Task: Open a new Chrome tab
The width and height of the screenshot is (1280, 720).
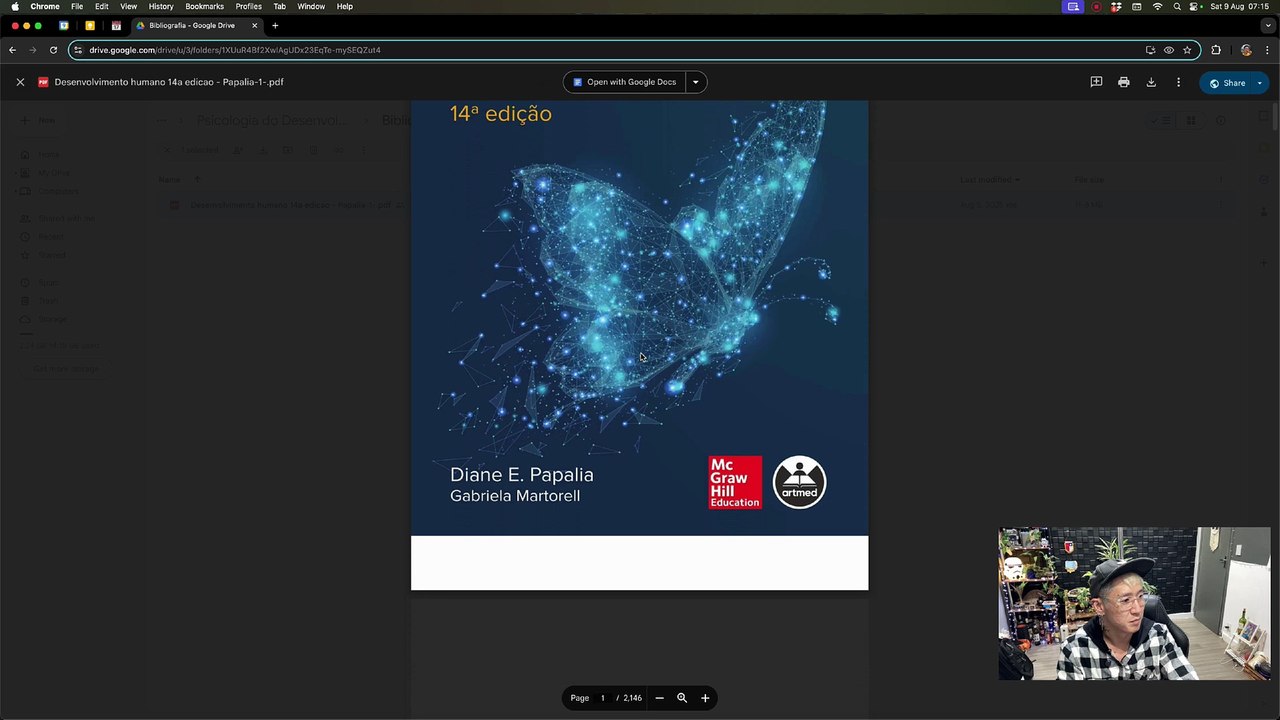Action: click(275, 26)
